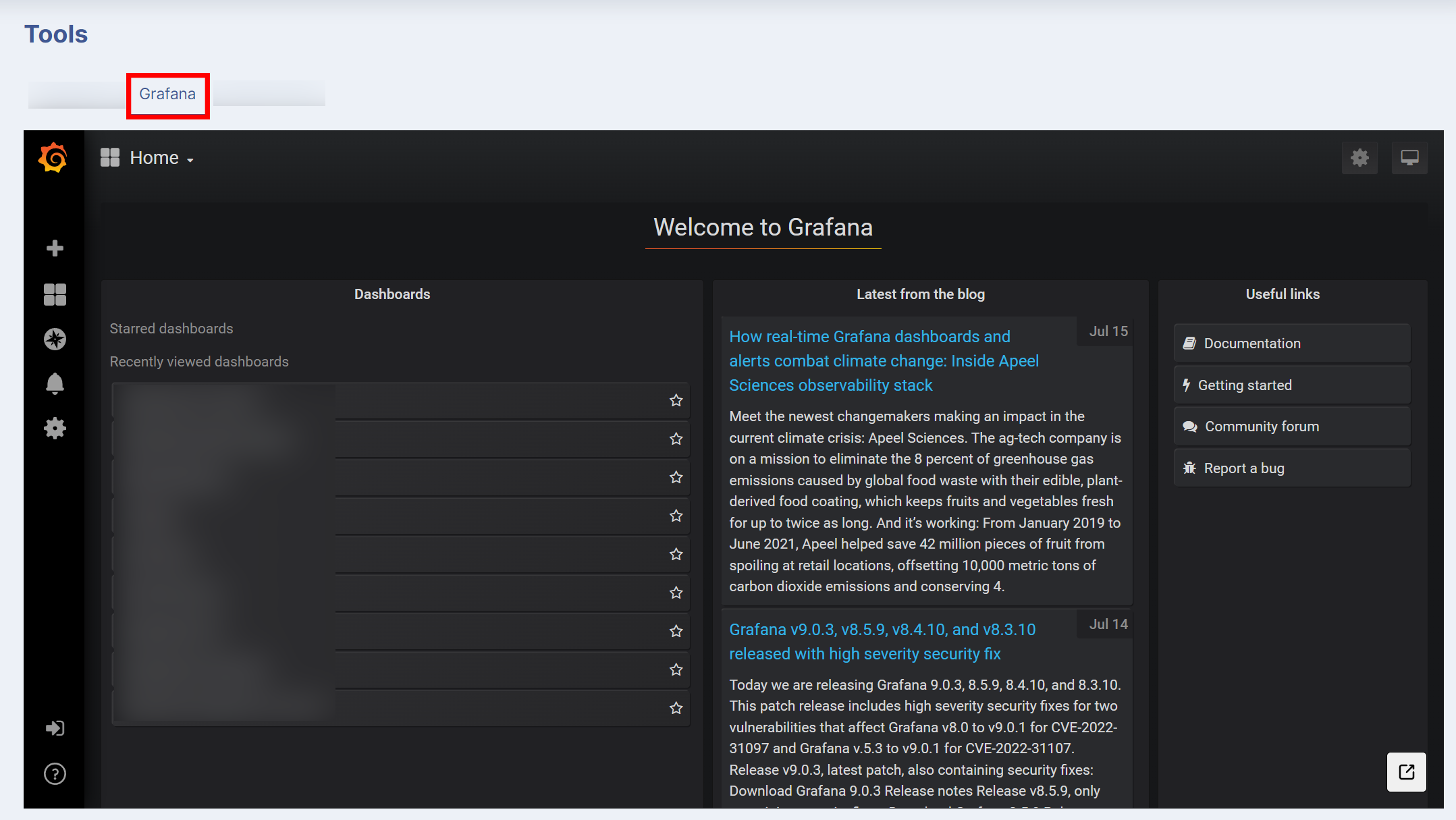Open the Getting started link
Screen dimensions: 1456x820
1244,385
